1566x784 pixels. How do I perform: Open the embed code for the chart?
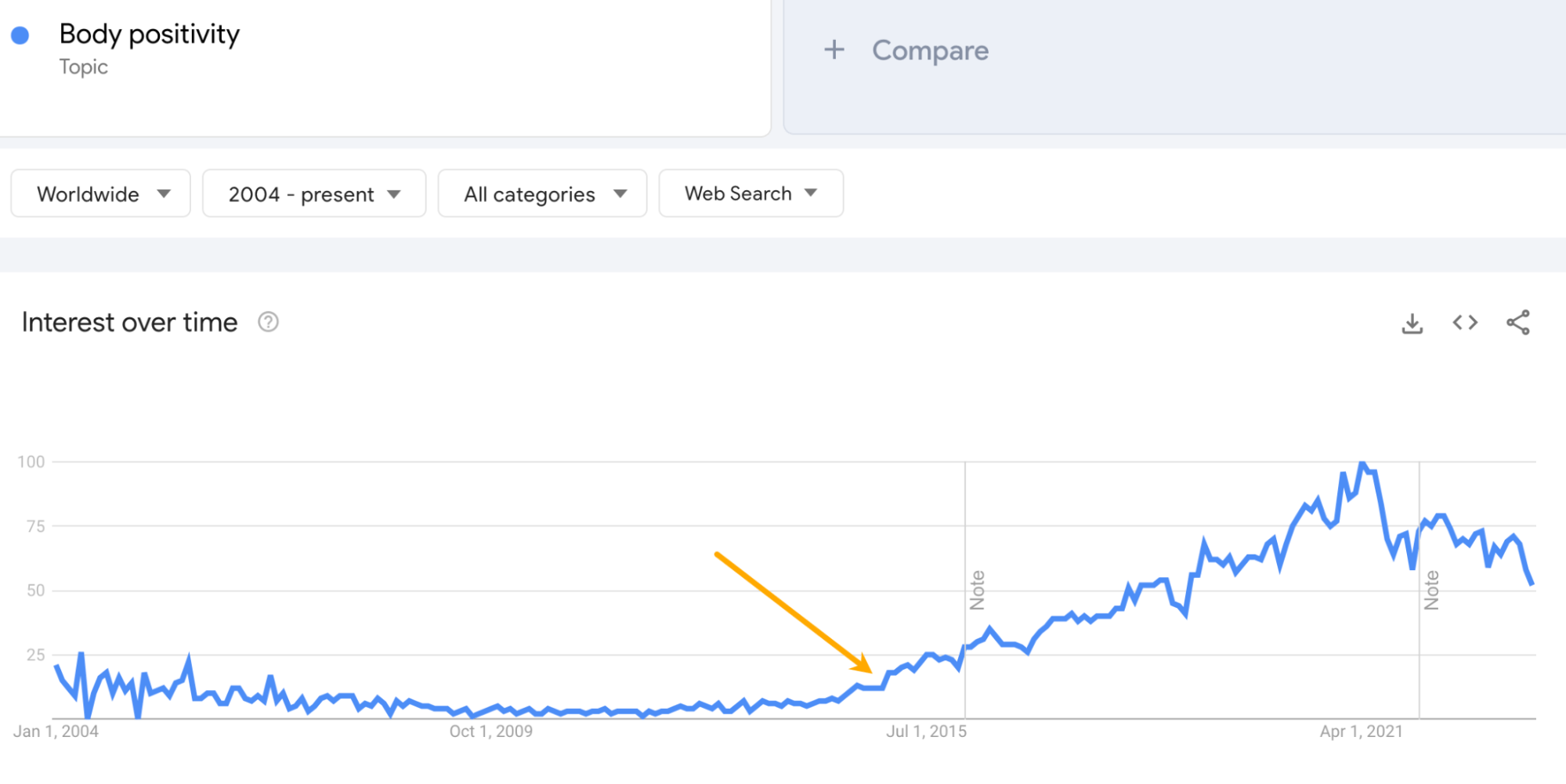pos(1464,322)
